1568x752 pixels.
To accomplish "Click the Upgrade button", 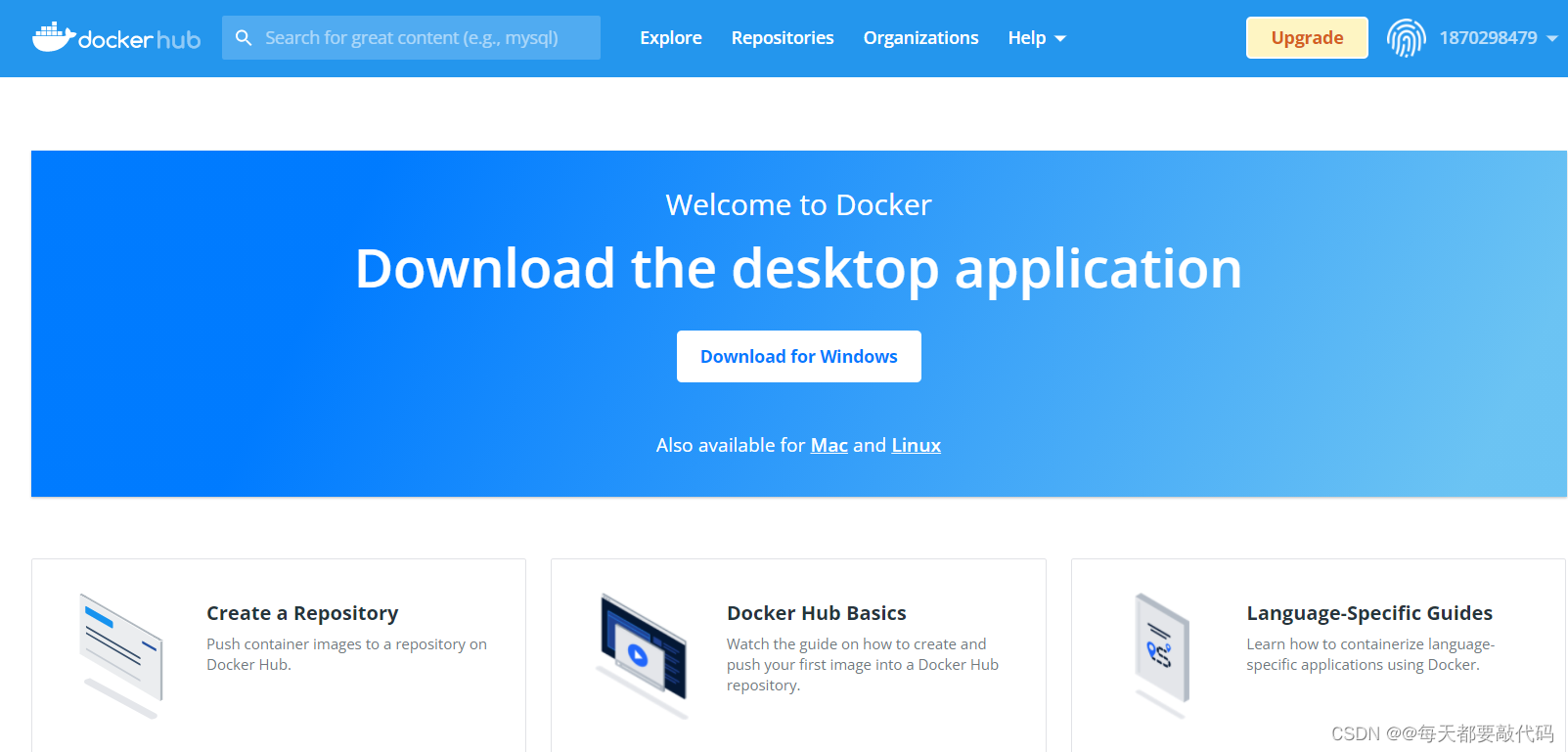I will [1307, 38].
